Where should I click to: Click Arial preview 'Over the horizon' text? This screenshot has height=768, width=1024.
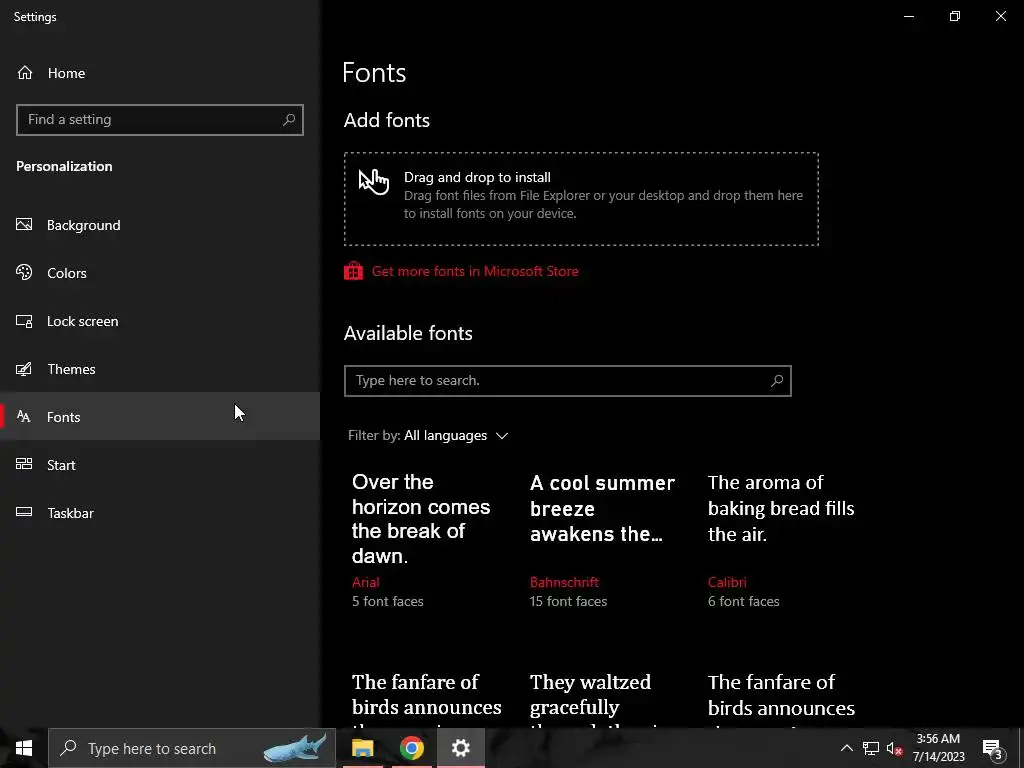pyautogui.click(x=421, y=519)
